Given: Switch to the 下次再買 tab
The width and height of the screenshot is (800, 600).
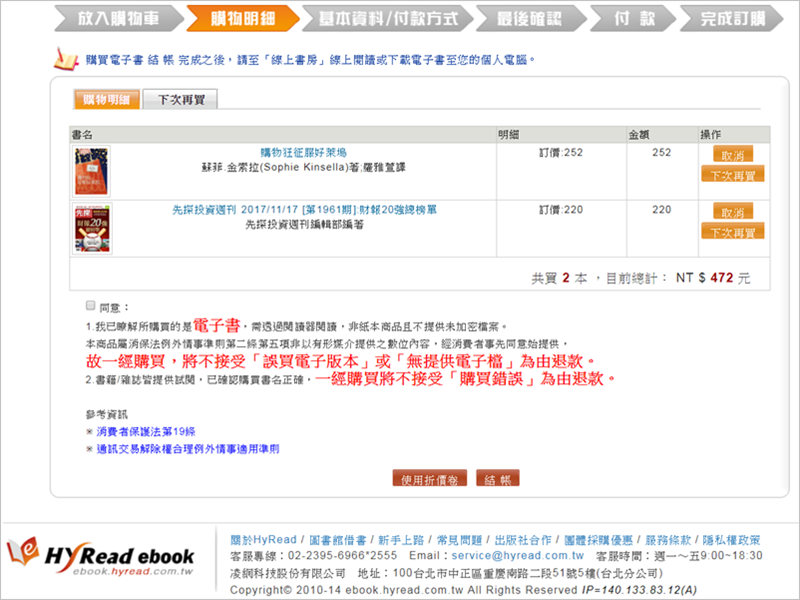Looking at the screenshot, I should [x=179, y=99].
